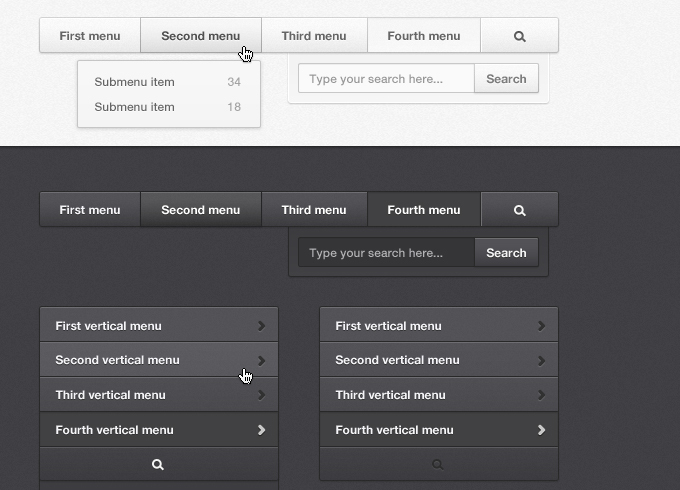680x490 pixels.
Task: Open First vertical menu in the right panel
Action: tap(388, 326)
